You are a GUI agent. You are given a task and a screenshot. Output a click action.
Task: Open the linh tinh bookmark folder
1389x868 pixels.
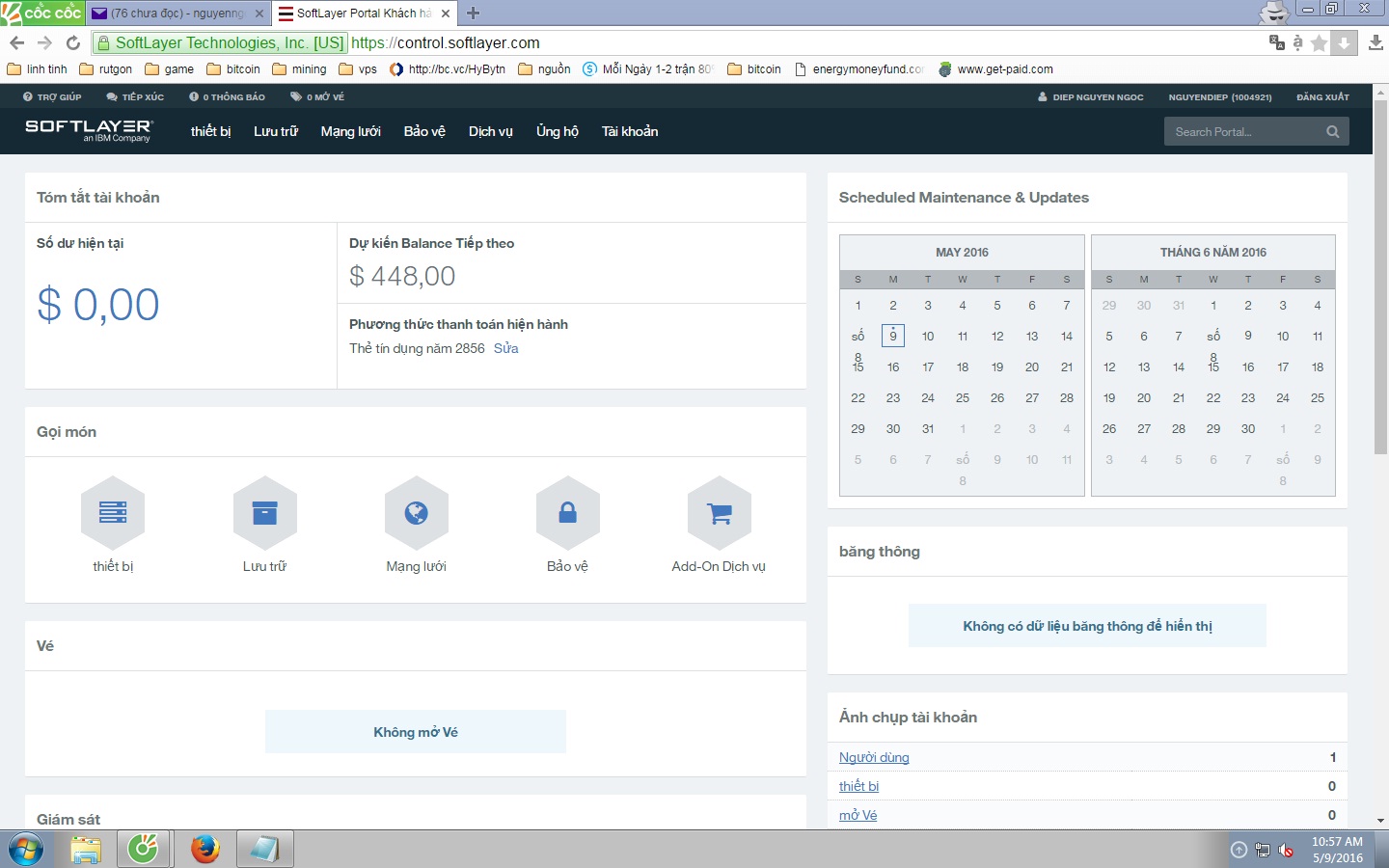[38, 69]
